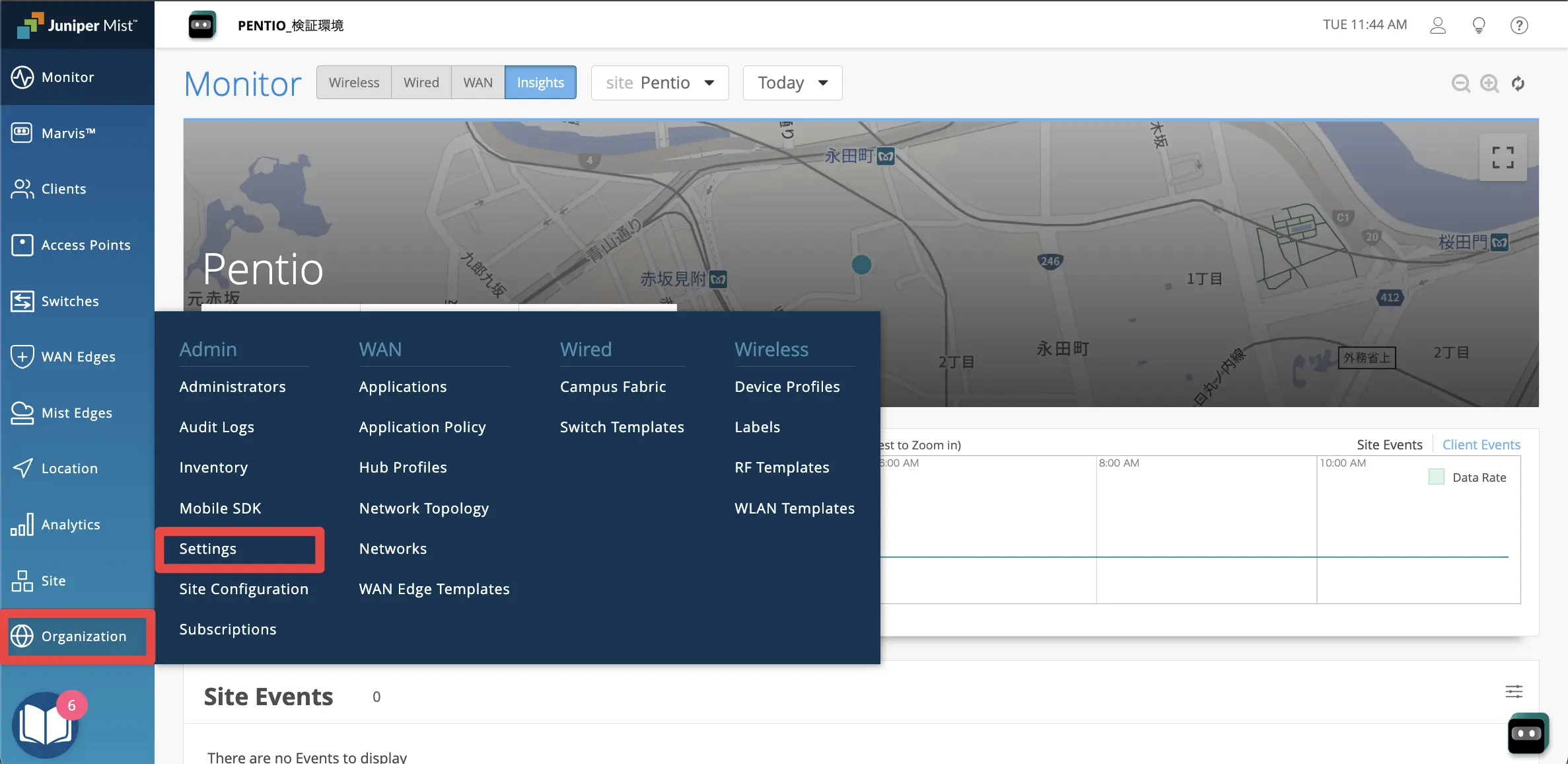Open the Organization sidebar menu
Image resolution: width=1568 pixels, height=764 pixels.
click(x=77, y=636)
